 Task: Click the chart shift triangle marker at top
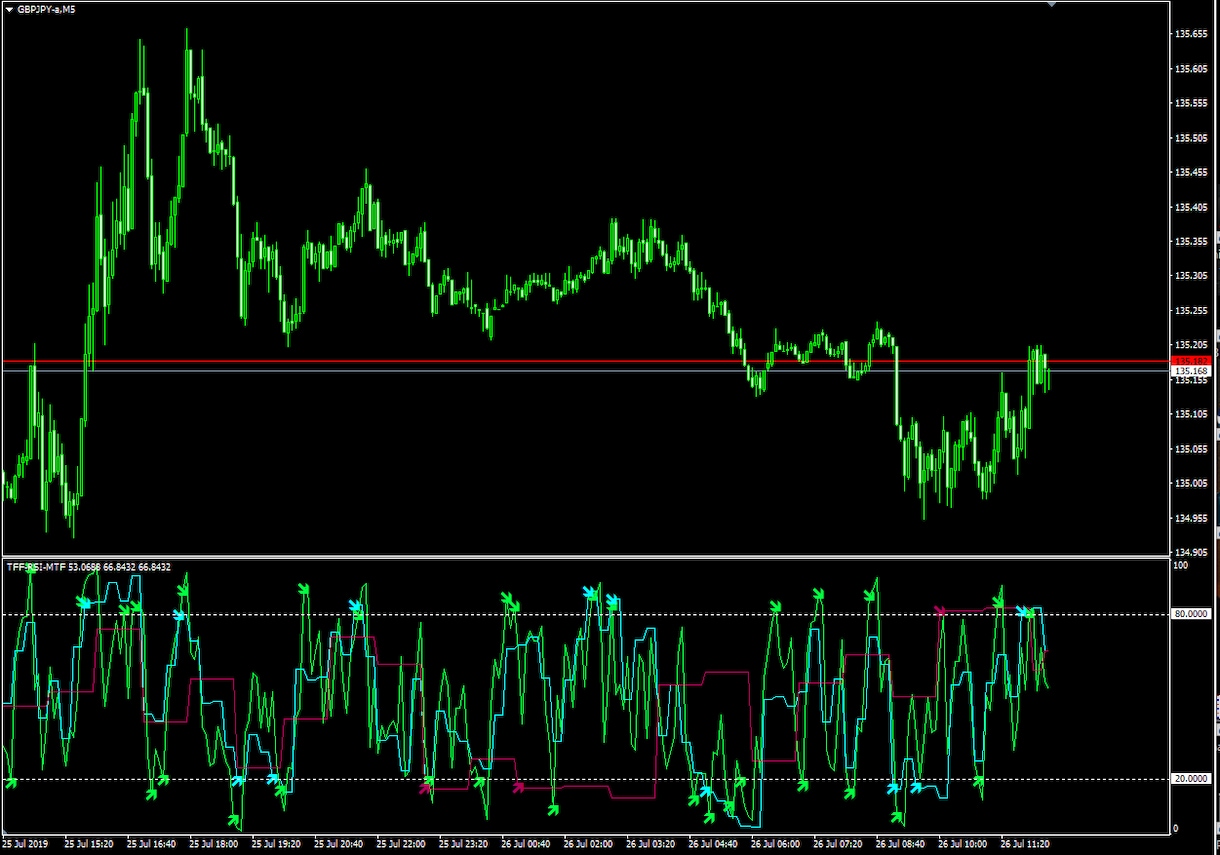point(1050,4)
